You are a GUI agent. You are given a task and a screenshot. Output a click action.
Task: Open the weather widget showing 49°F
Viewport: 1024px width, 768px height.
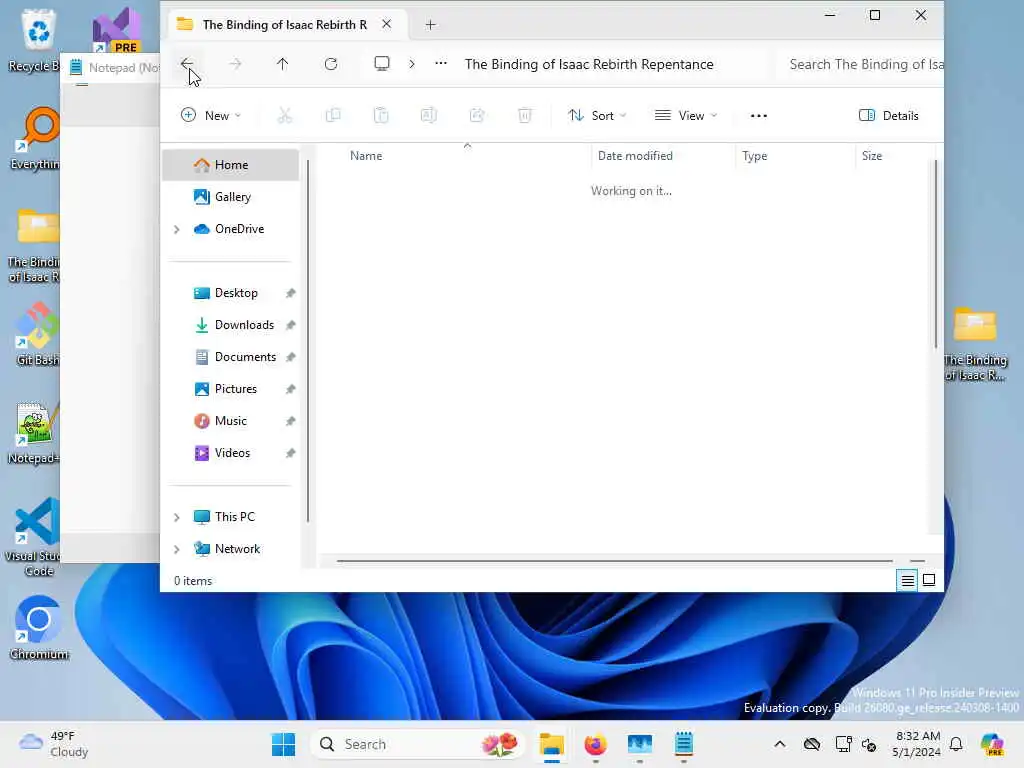click(x=53, y=744)
